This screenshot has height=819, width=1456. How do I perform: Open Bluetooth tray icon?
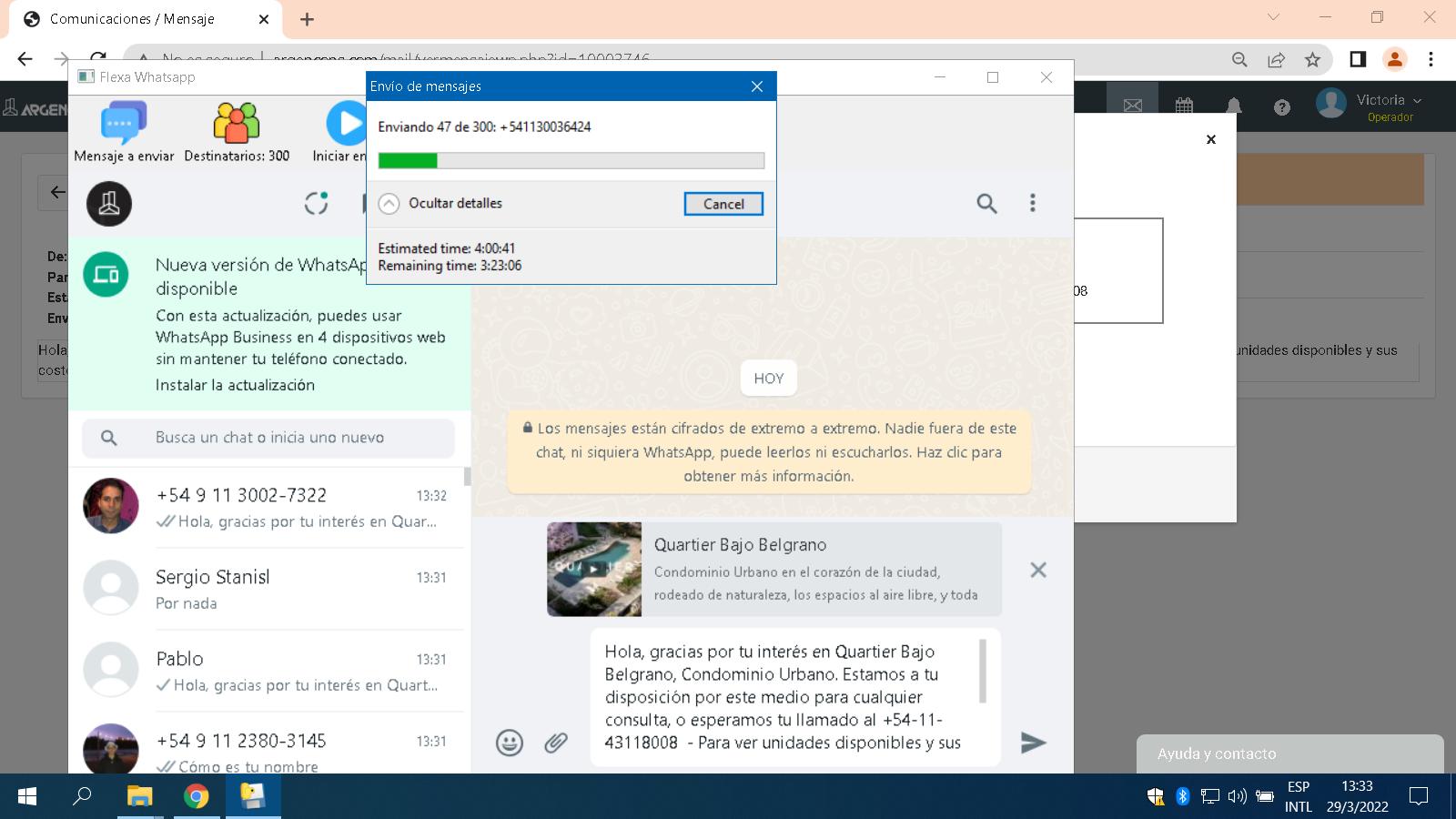click(1182, 796)
